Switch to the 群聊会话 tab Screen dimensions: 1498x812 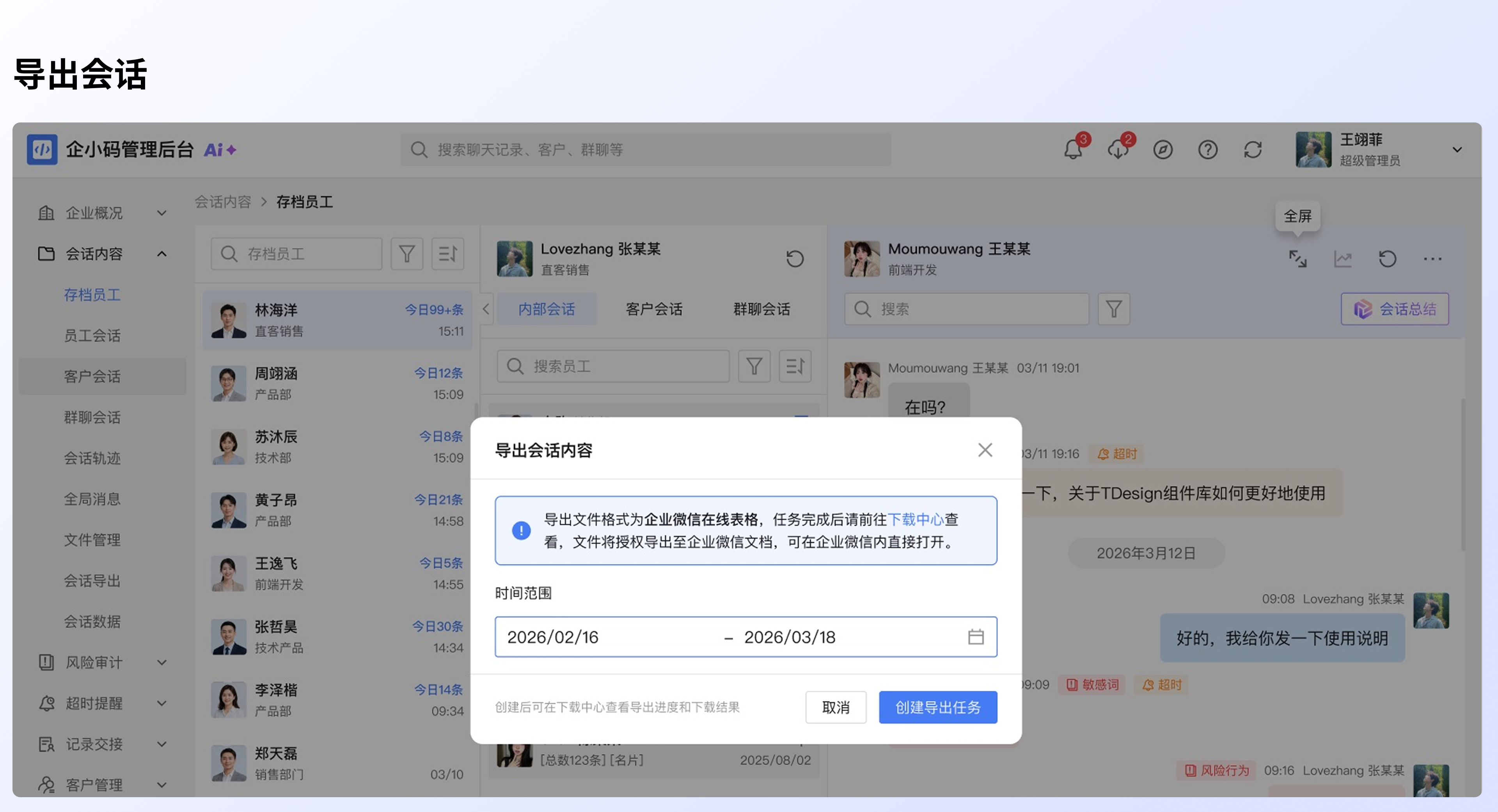[762, 309]
